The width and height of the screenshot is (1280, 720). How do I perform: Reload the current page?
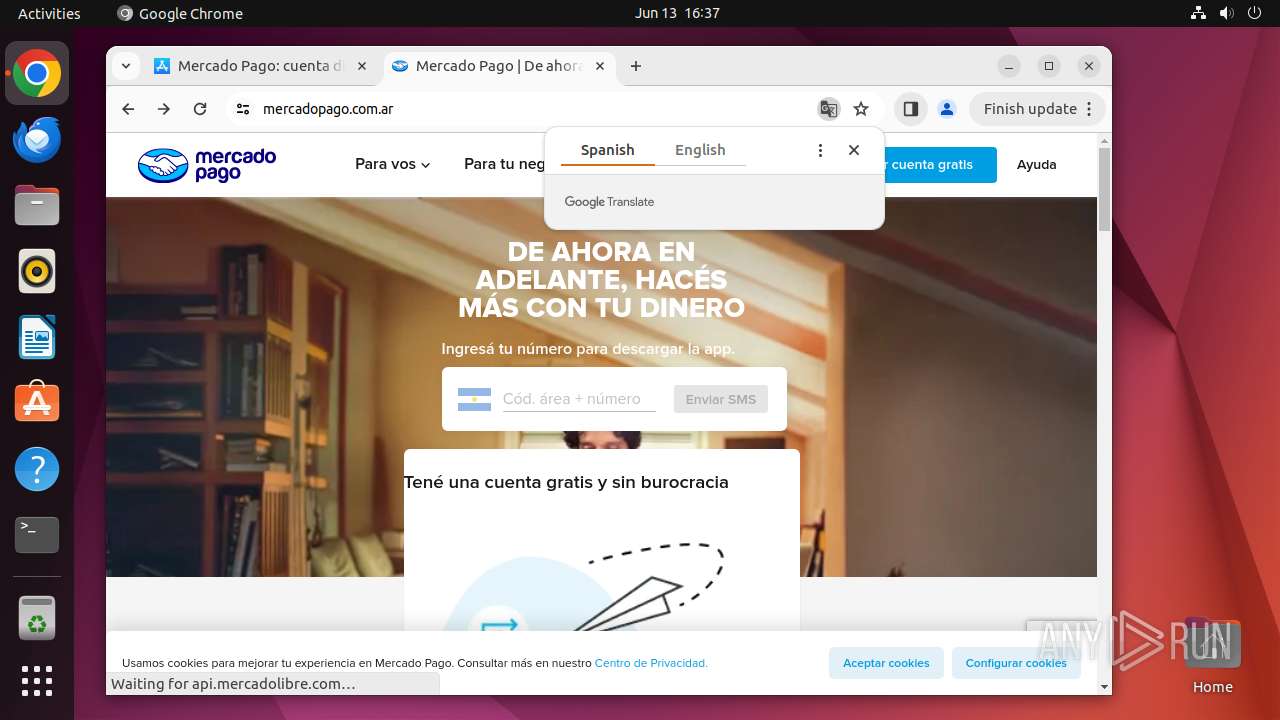coord(200,109)
